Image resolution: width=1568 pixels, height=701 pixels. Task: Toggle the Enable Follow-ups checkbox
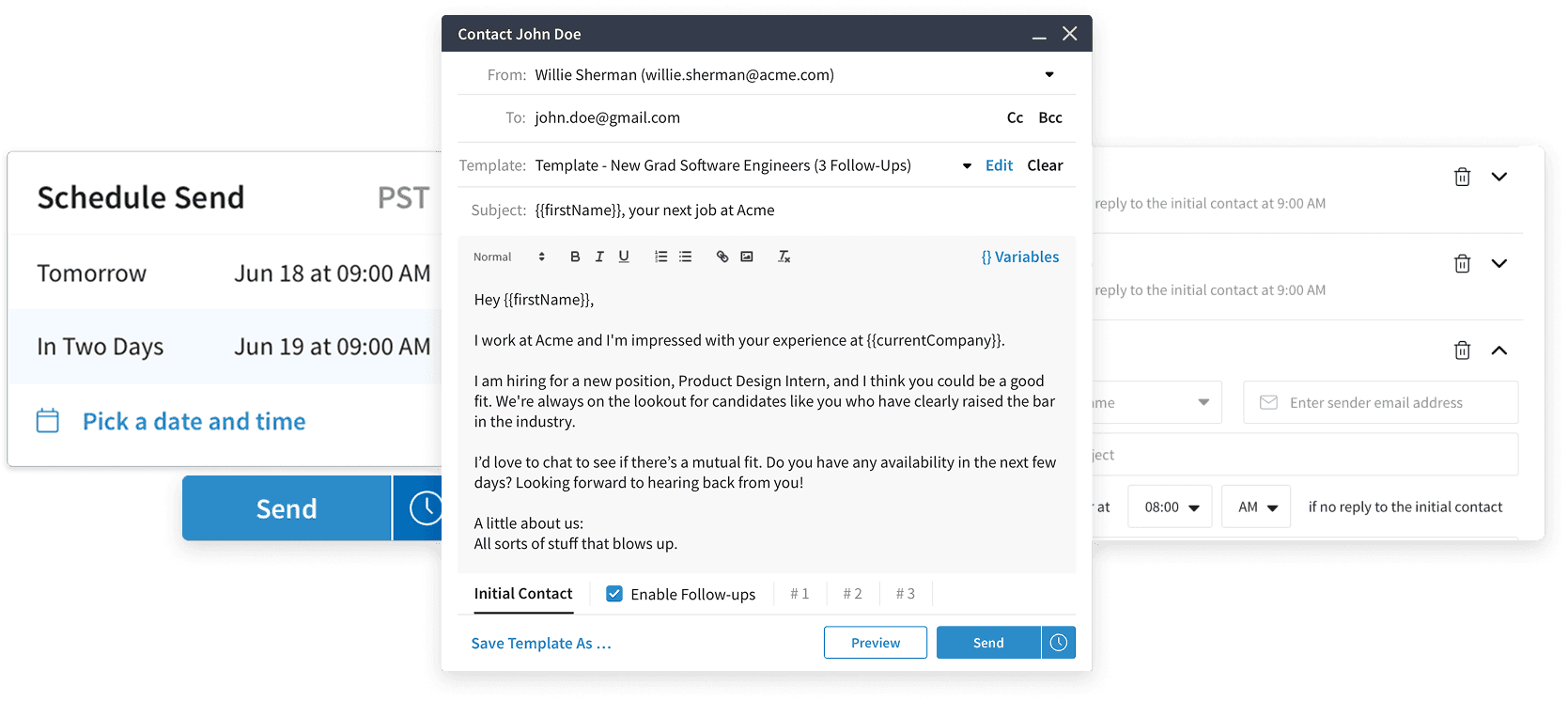614,594
